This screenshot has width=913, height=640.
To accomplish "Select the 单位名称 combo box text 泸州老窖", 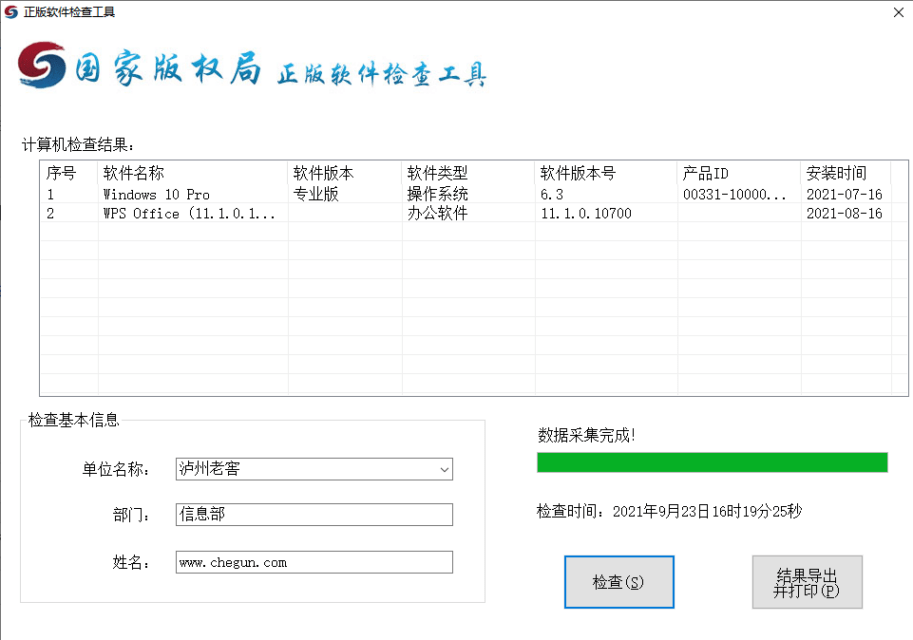I will [x=210, y=469].
